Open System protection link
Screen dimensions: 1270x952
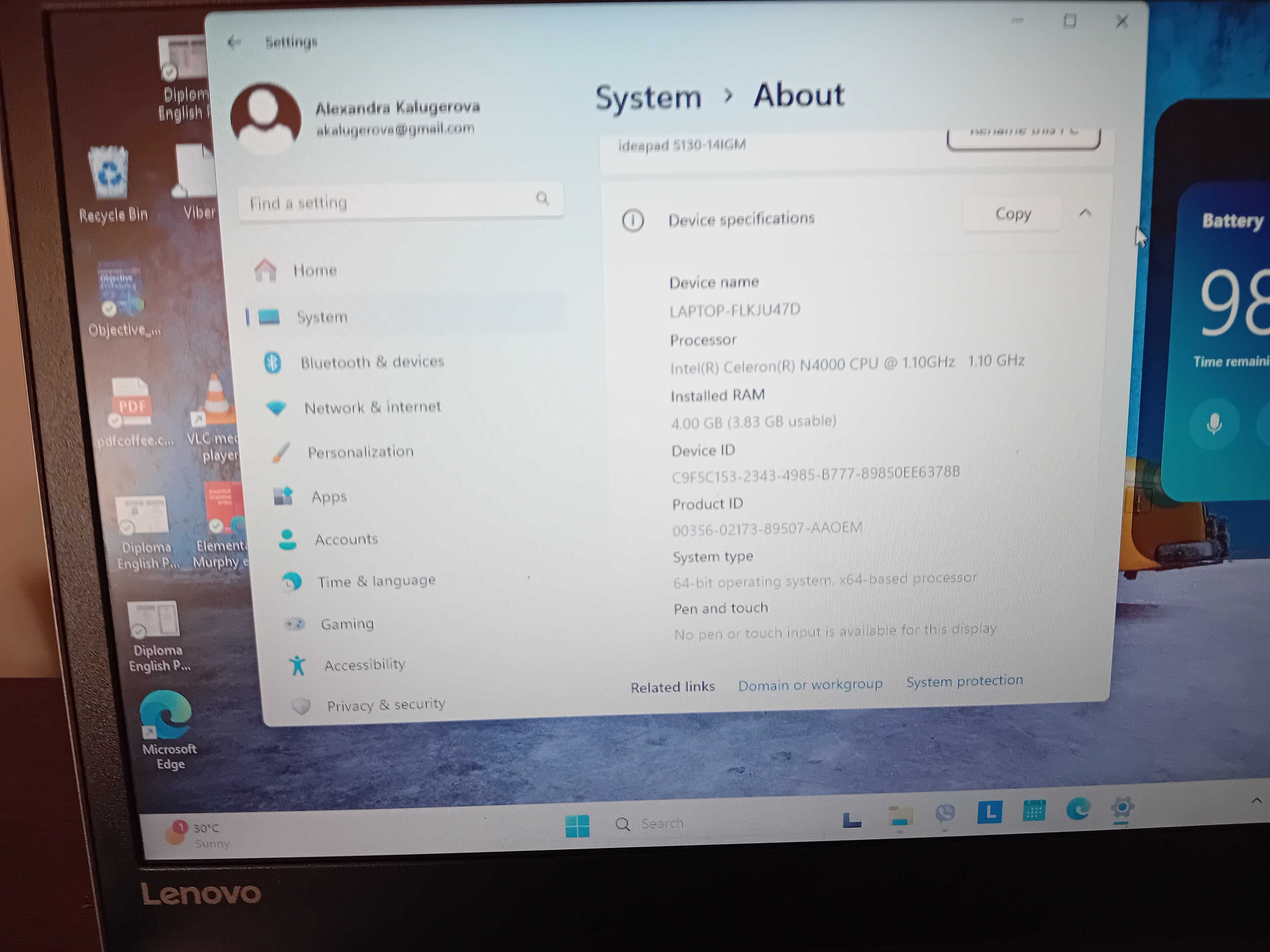point(965,681)
